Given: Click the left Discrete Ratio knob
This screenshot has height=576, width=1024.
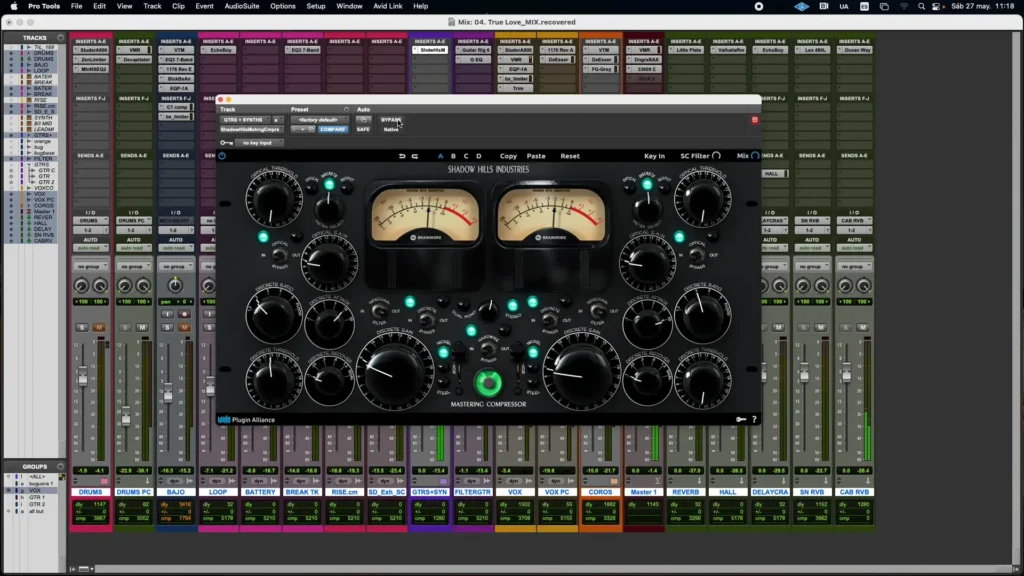Looking at the screenshot, I should [274, 315].
